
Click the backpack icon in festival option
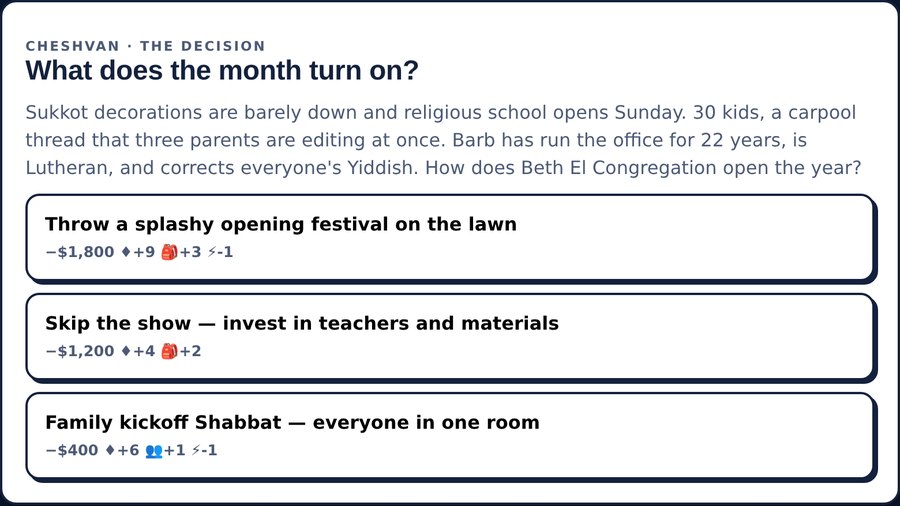(x=169, y=252)
